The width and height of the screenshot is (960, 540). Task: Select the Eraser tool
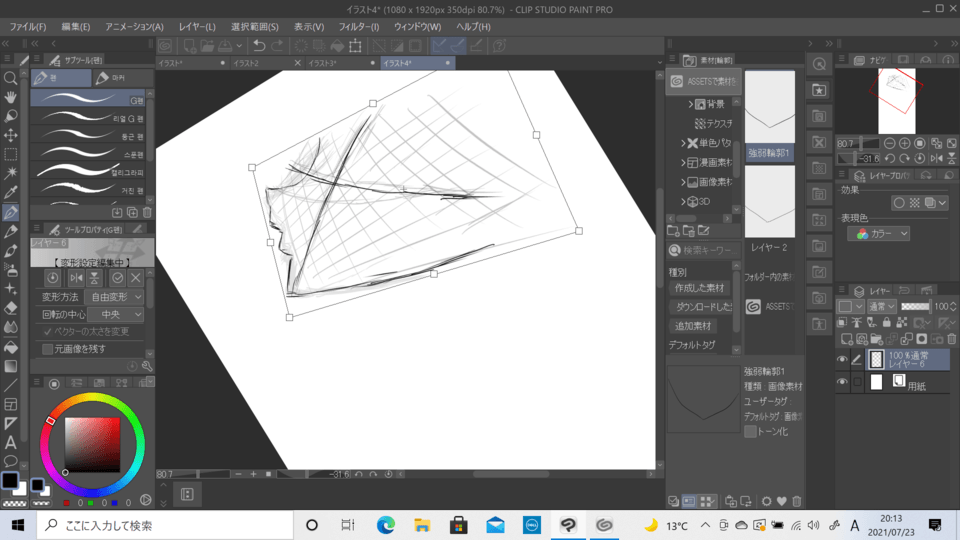click(10, 309)
